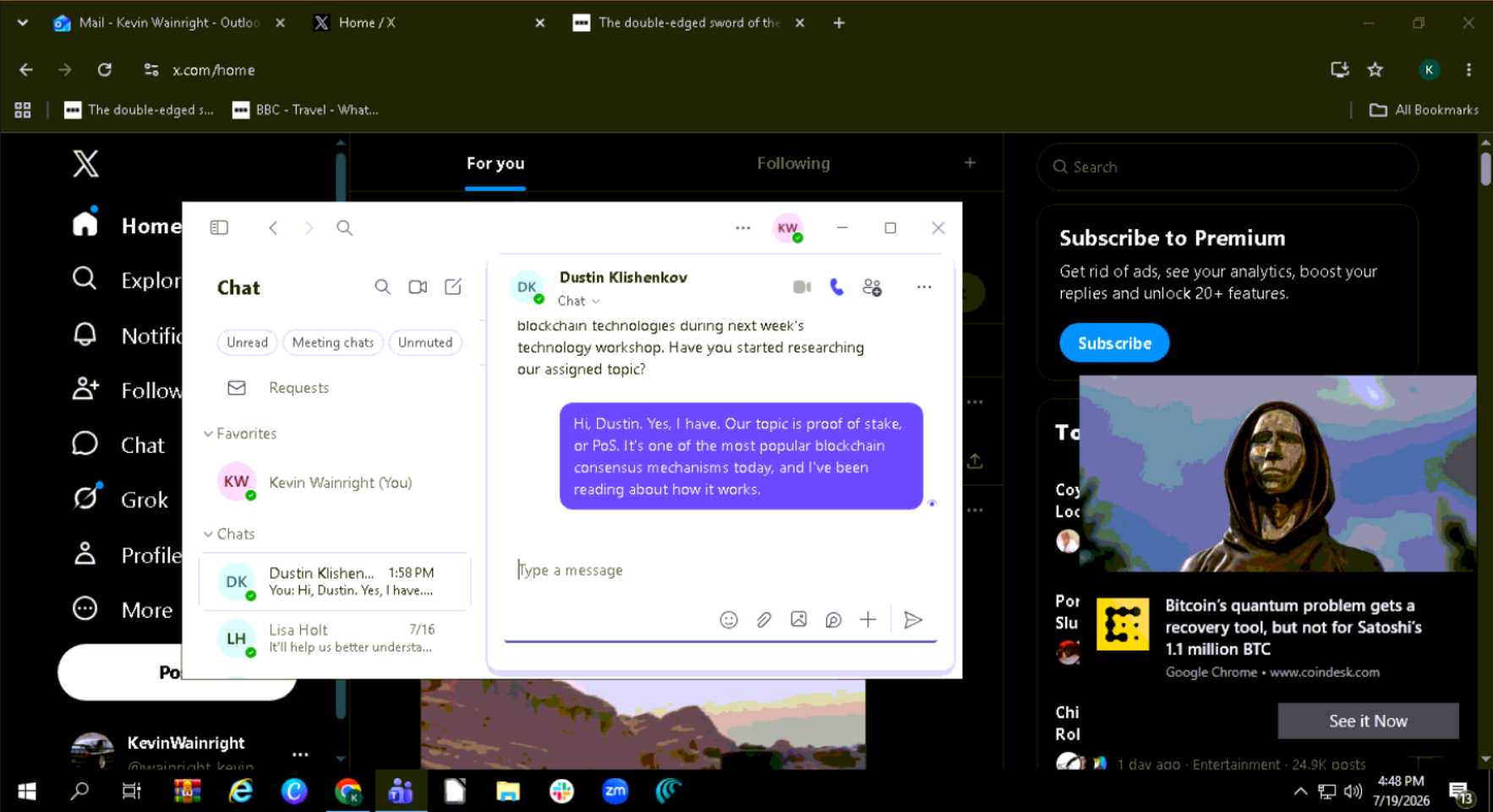Viewport: 1493px width, 812px height.
Task: Switch to Mail - Kevin Wainright Outlook tab
Action: (x=169, y=23)
